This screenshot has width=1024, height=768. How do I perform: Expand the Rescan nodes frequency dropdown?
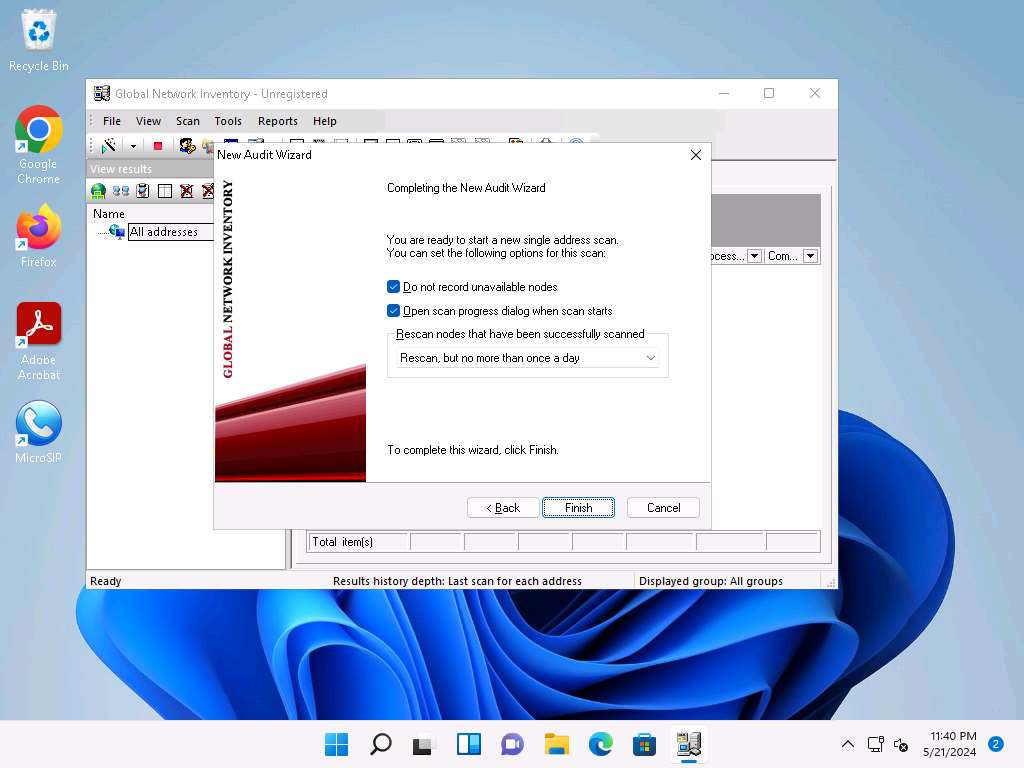coord(650,358)
